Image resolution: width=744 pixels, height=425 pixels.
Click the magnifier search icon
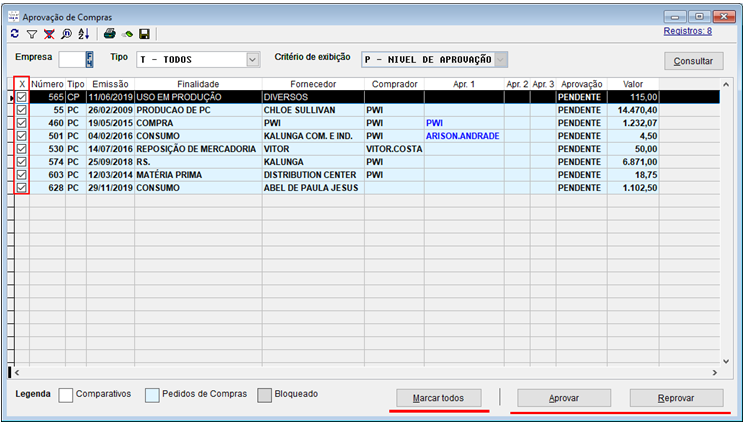pyautogui.click(x=65, y=34)
